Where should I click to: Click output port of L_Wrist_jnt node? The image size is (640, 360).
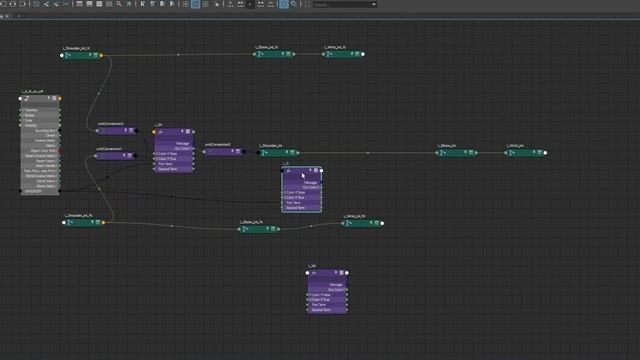pos(545,153)
